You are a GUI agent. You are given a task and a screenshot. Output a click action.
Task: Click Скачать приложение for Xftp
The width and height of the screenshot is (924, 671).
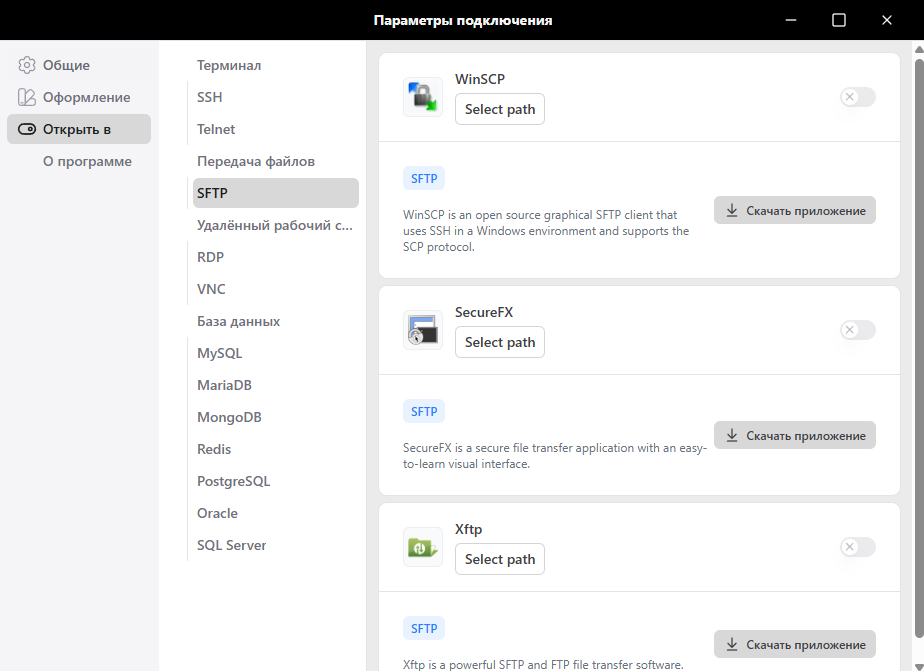coord(794,644)
